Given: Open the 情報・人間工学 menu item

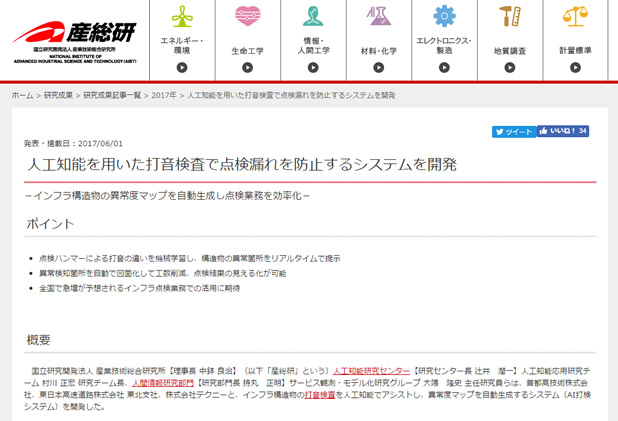Looking at the screenshot, I should (x=313, y=45).
